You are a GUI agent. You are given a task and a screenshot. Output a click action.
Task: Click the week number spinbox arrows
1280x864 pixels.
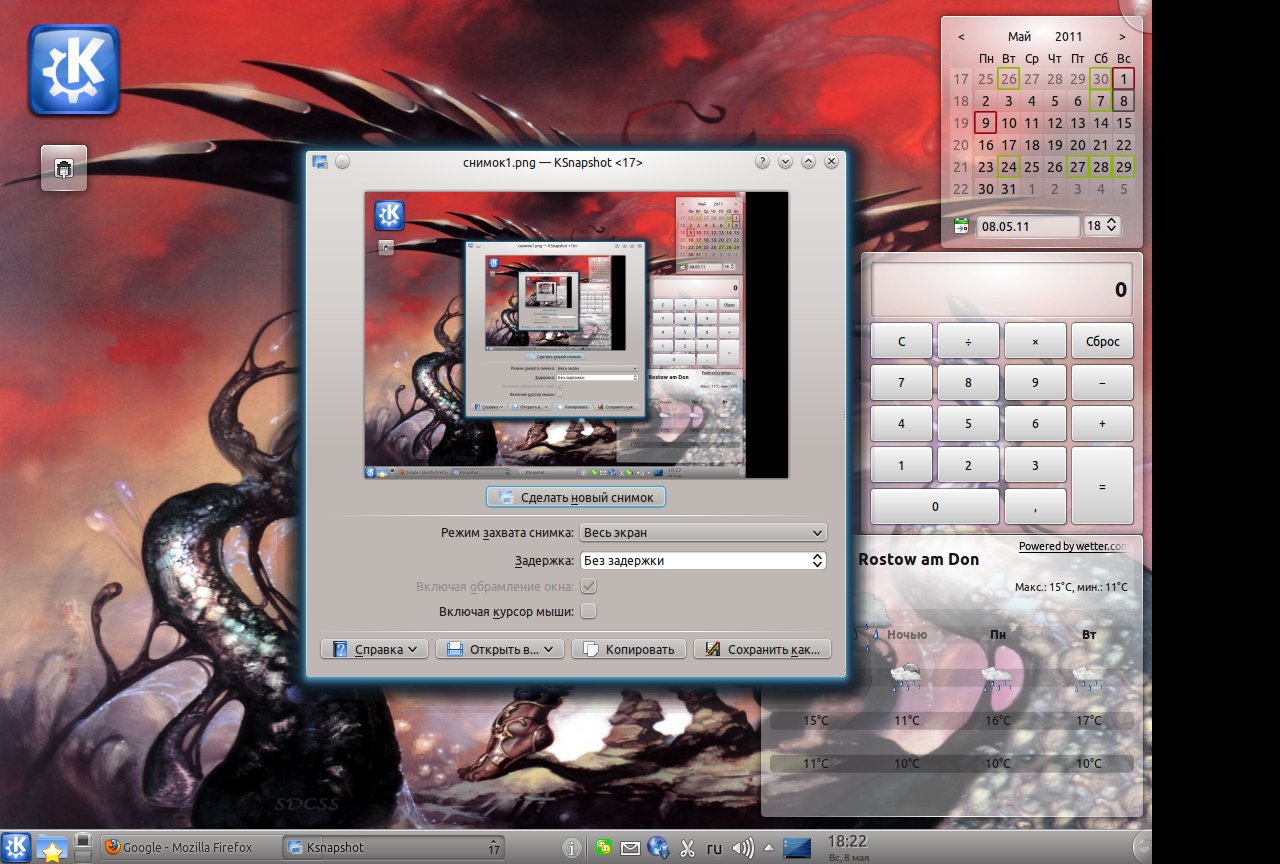pos(1112,226)
